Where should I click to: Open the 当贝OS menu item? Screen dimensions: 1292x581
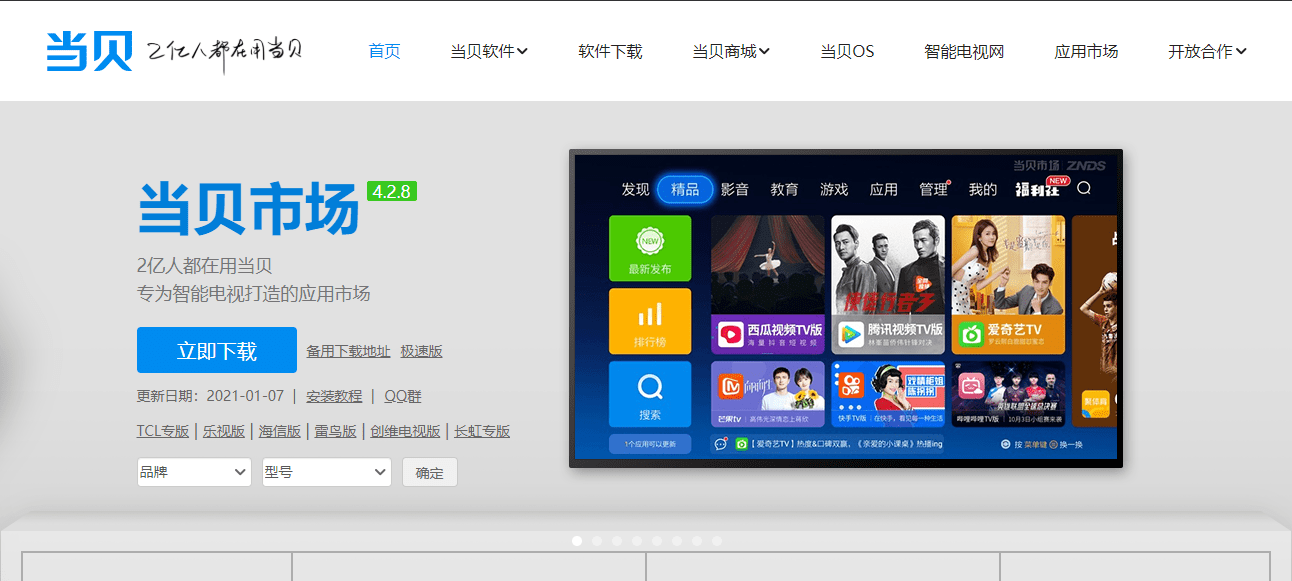click(x=846, y=50)
